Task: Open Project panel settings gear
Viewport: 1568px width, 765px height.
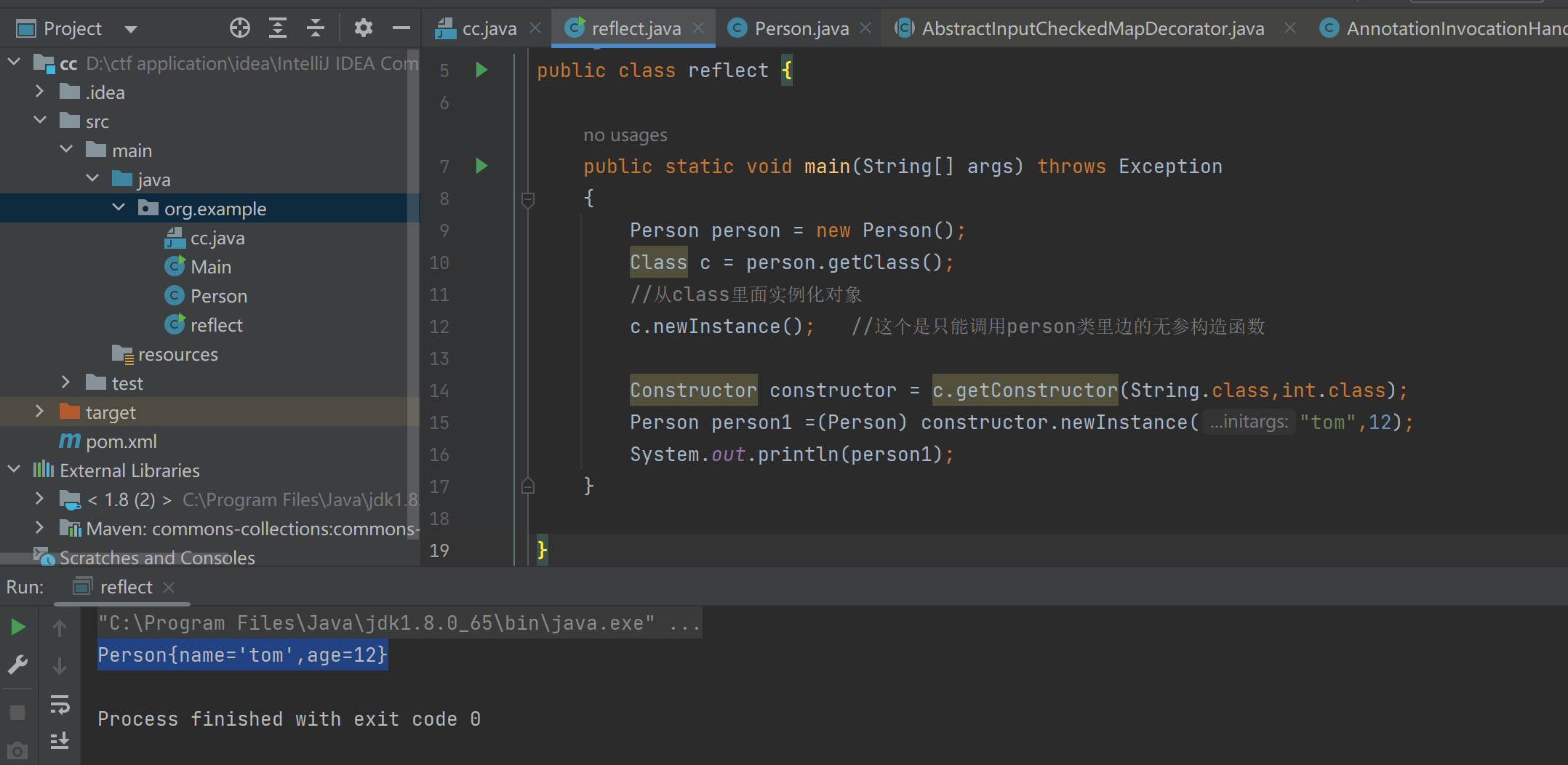Action: pyautogui.click(x=363, y=28)
